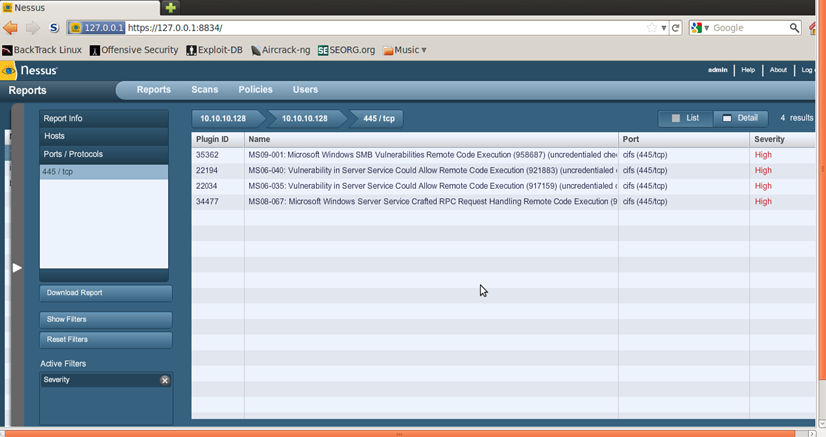
Task: Reload the page with the refresh icon
Action: click(675, 28)
